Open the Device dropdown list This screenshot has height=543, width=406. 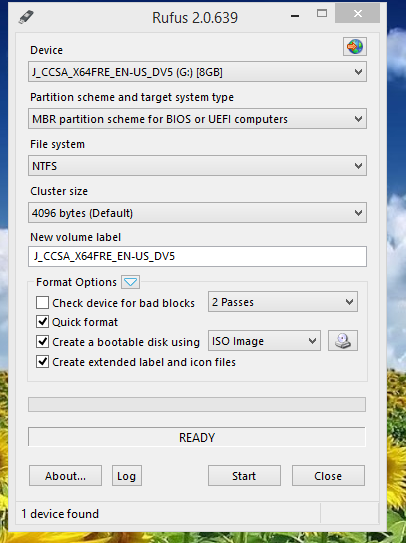point(197,72)
